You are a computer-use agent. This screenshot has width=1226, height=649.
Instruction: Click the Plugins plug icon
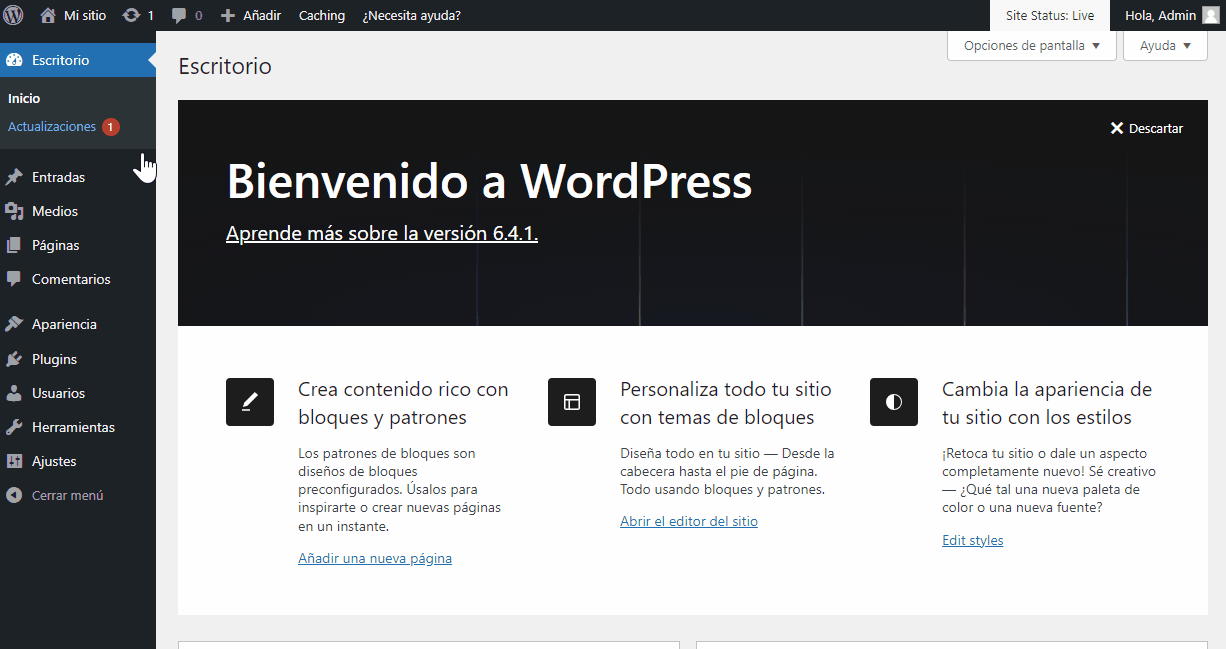tap(14, 359)
